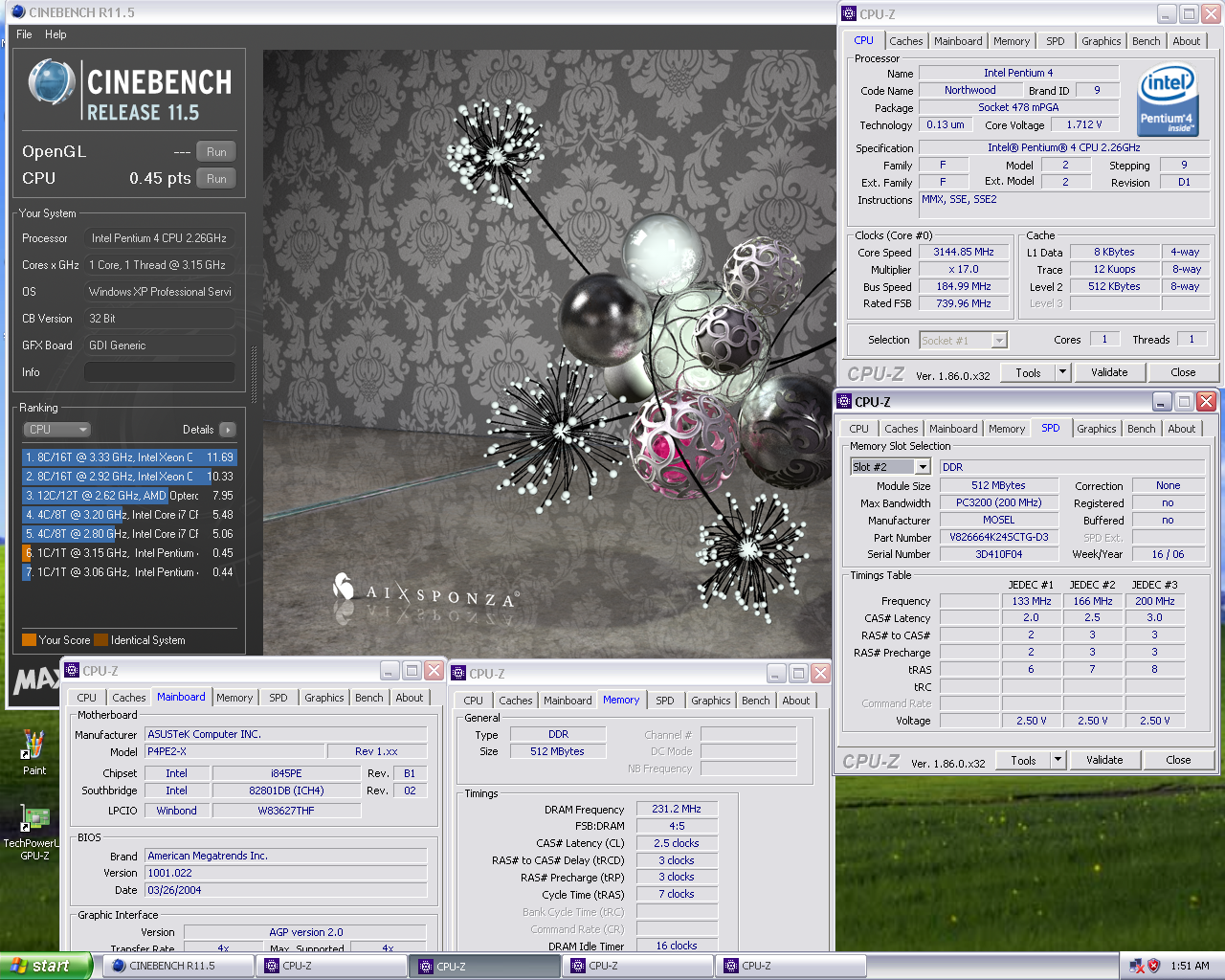Image resolution: width=1225 pixels, height=980 pixels.
Task: Select ranking row 3 AMD Opteron 7.95
Action: tap(129, 496)
